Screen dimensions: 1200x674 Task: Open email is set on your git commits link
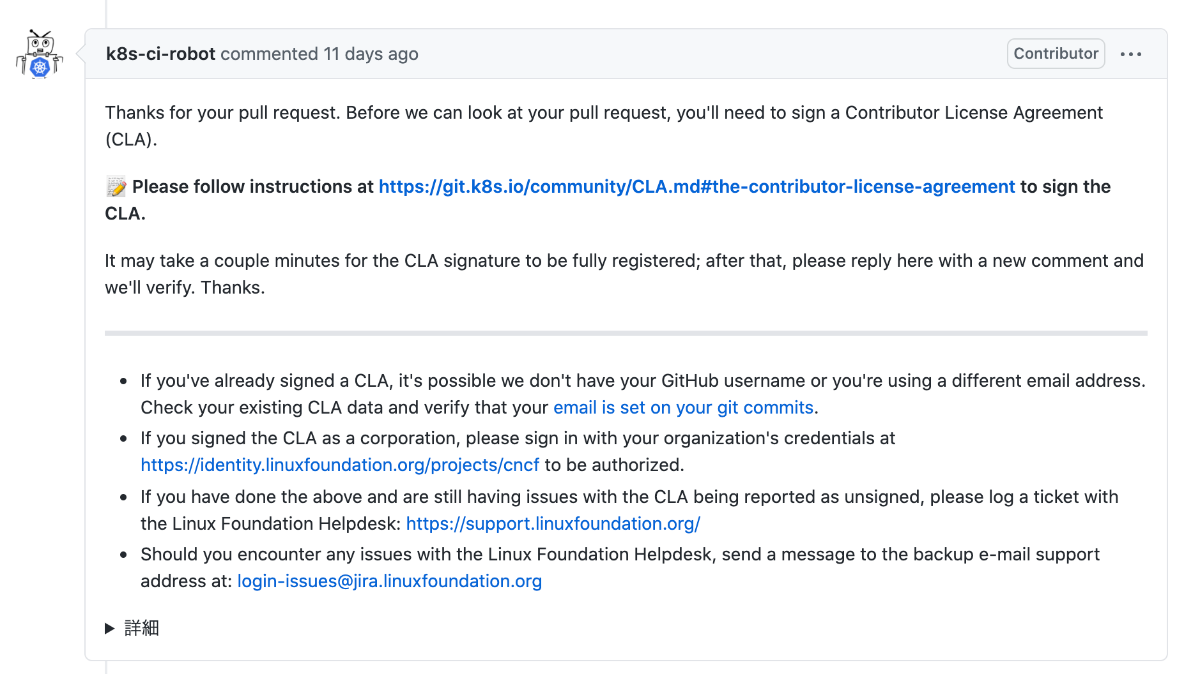684,407
